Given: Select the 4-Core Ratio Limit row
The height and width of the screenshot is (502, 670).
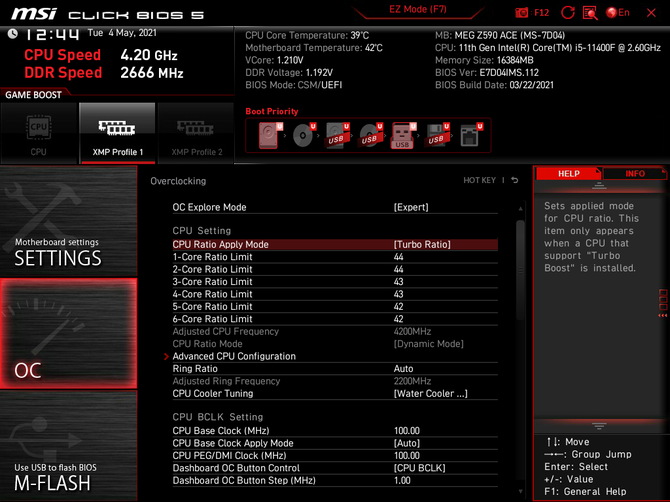Looking at the screenshot, I should pos(335,294).
